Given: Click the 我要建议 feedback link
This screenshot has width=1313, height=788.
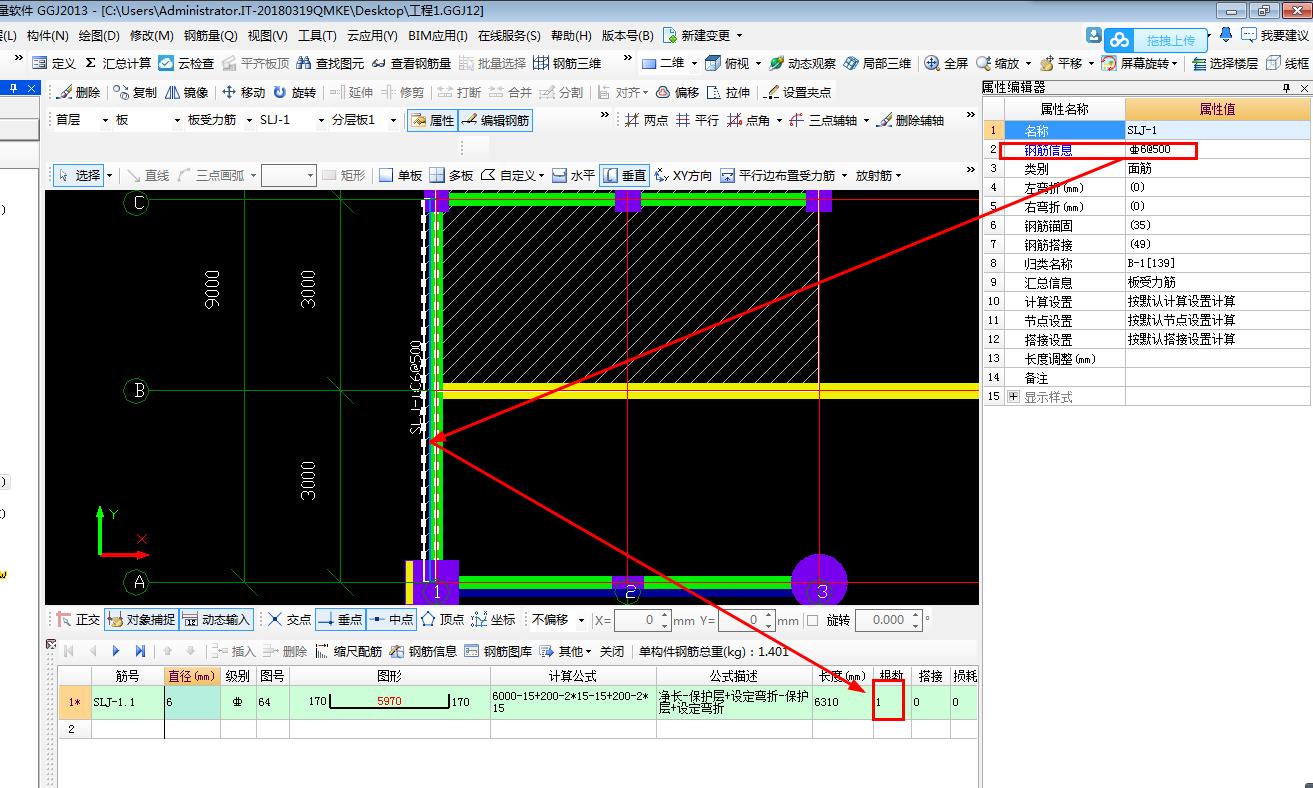Looking at the screenshot, I should [1275, 36].
